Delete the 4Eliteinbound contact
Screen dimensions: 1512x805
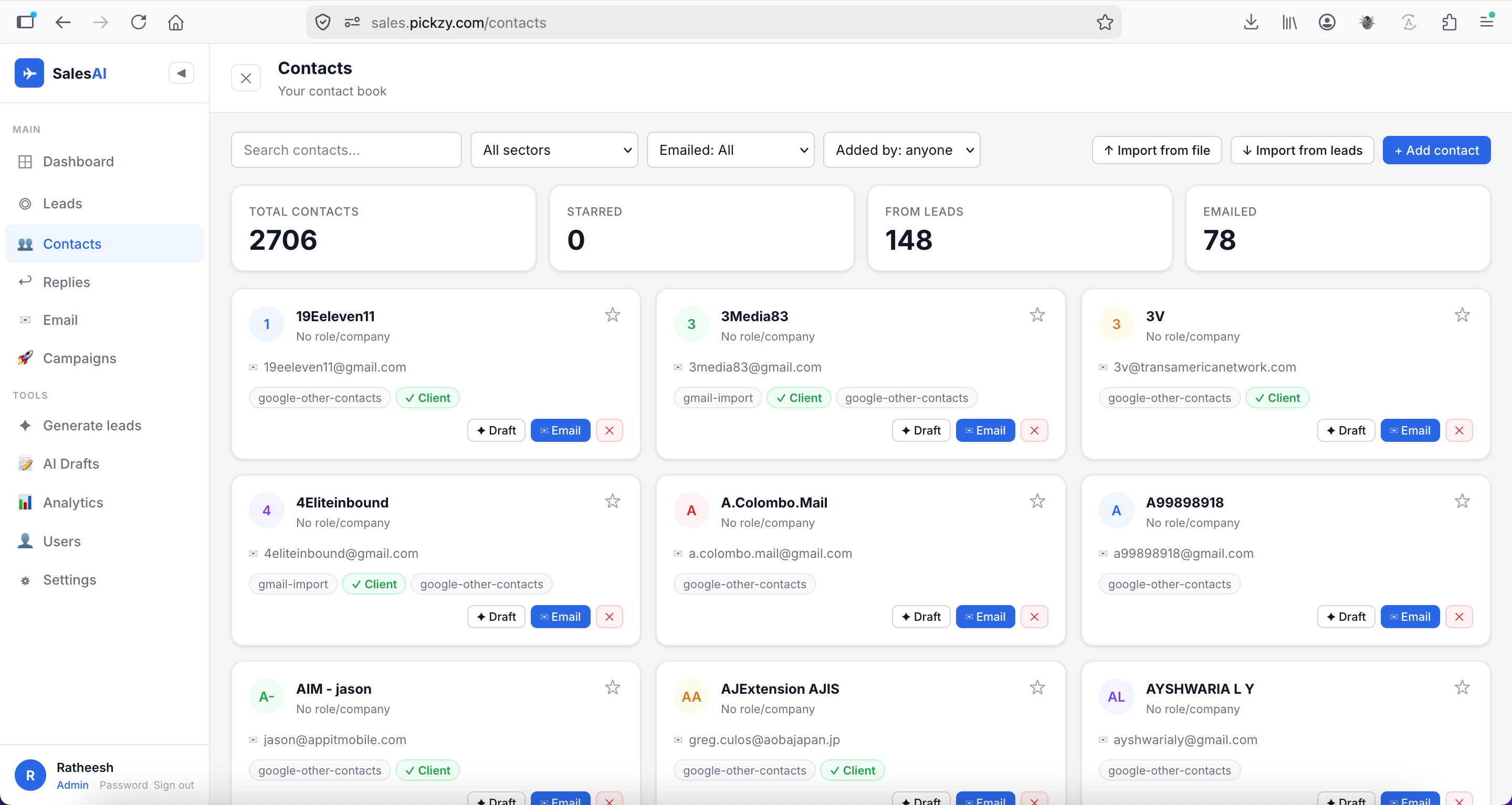[x=609, y=617]
